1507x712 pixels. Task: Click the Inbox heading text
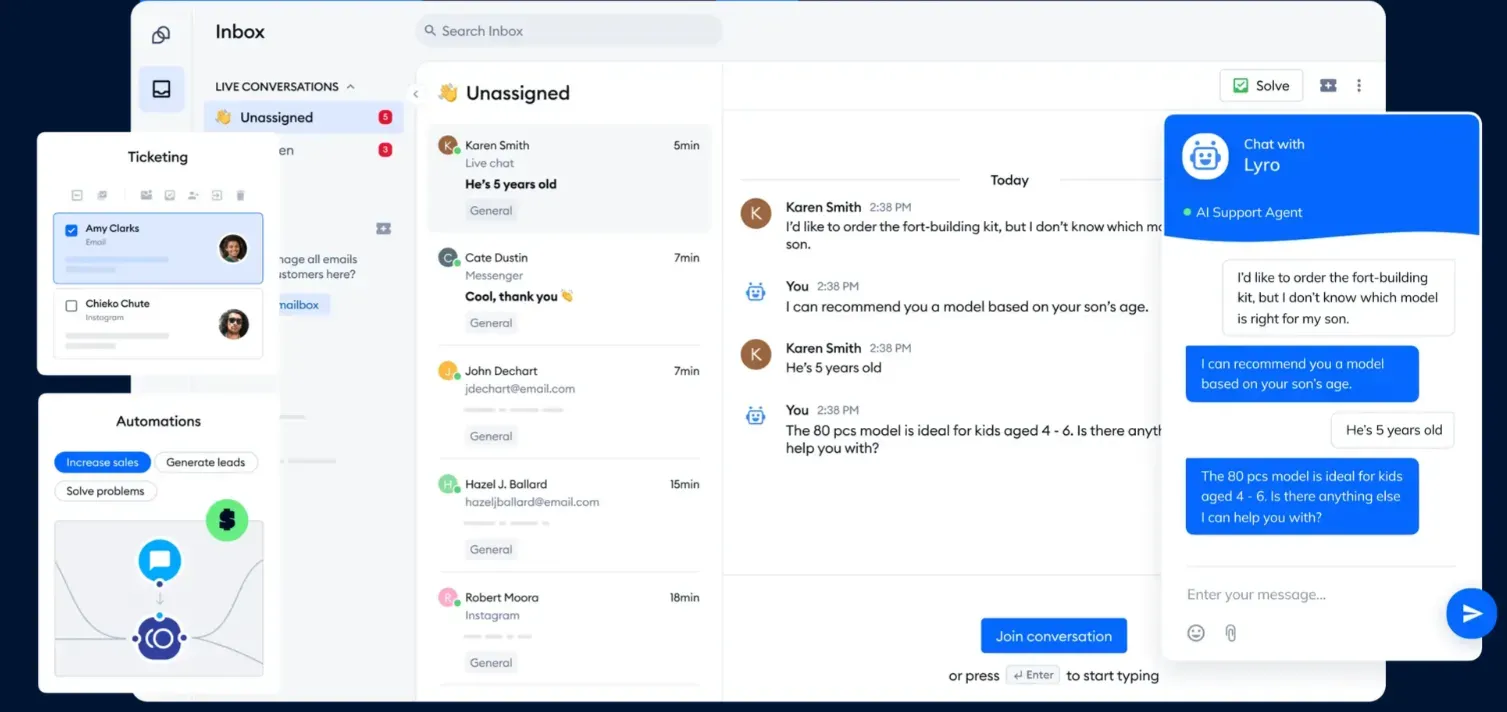[x=240, y=32]
